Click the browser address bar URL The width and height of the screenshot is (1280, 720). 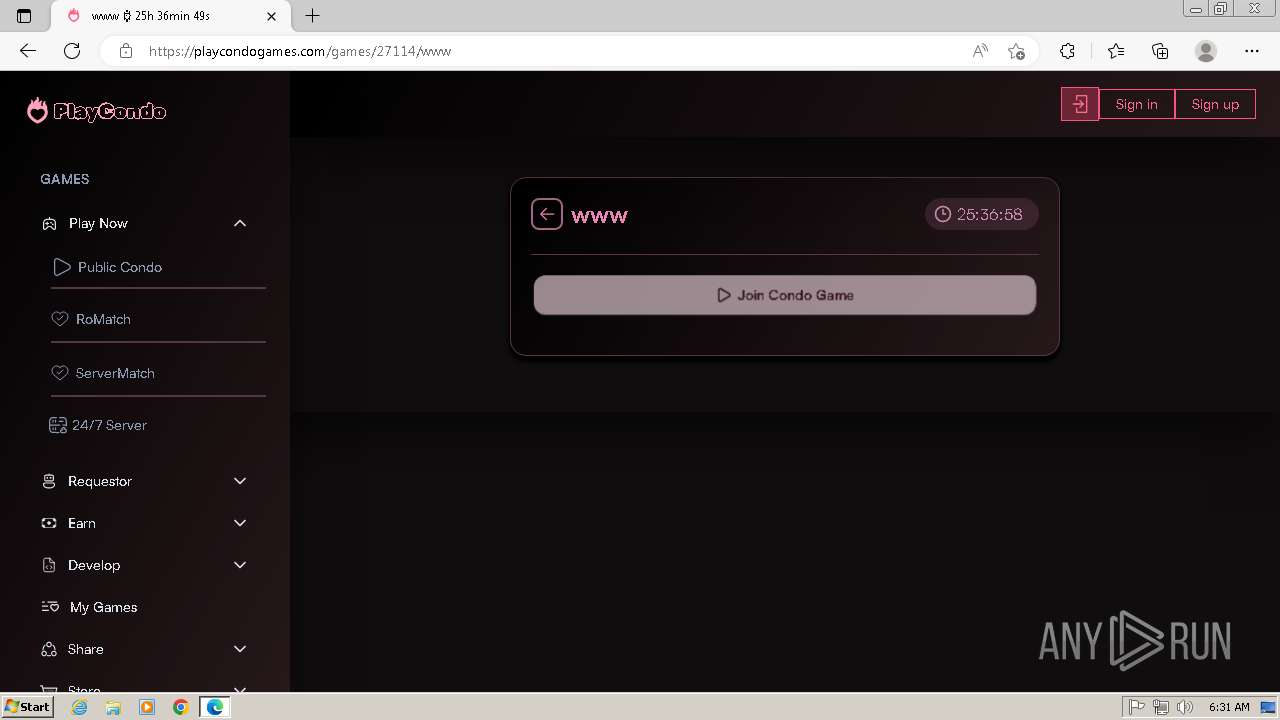[300, 51]
